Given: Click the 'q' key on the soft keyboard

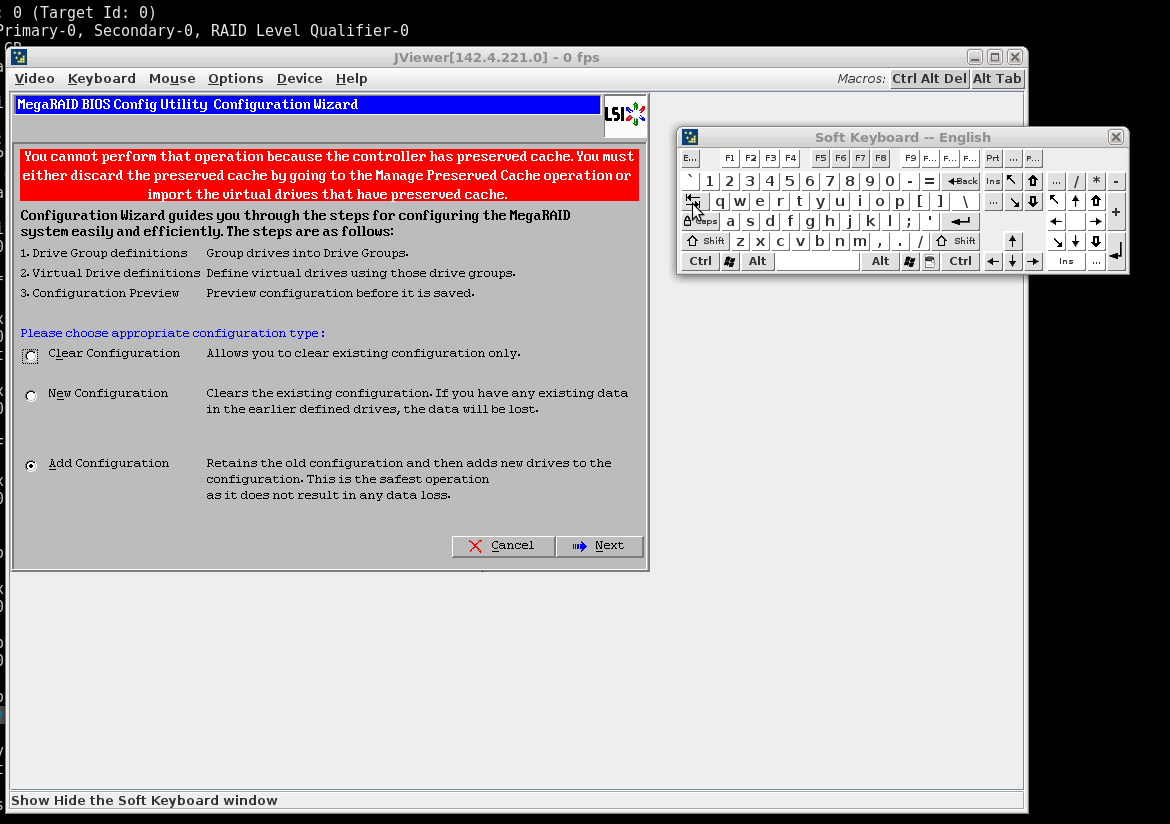Looking at the screenshot, I should click(x=720, y=201).
